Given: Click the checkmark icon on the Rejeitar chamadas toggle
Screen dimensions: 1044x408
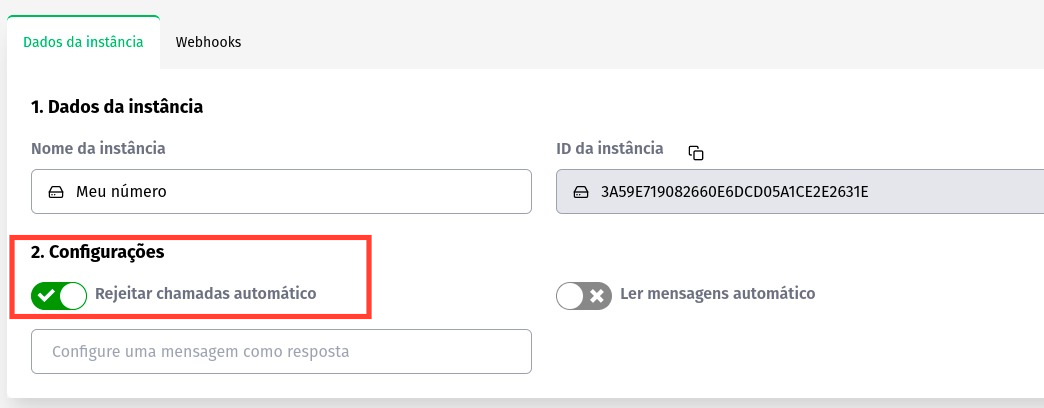Looking at the screenshot, I should [x=45, y=295].
